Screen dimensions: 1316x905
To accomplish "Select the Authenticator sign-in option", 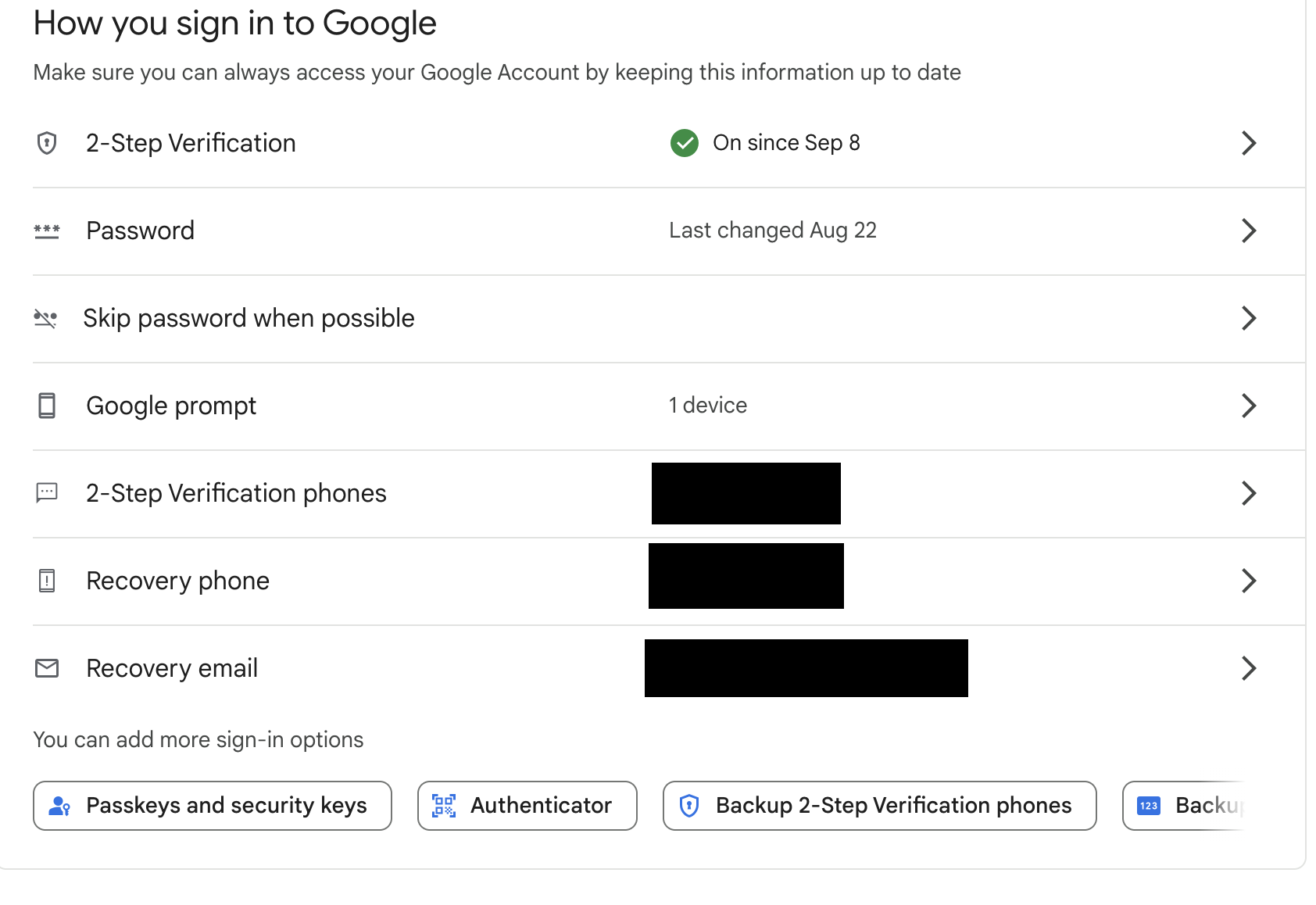I will click(x=527, y=806).
